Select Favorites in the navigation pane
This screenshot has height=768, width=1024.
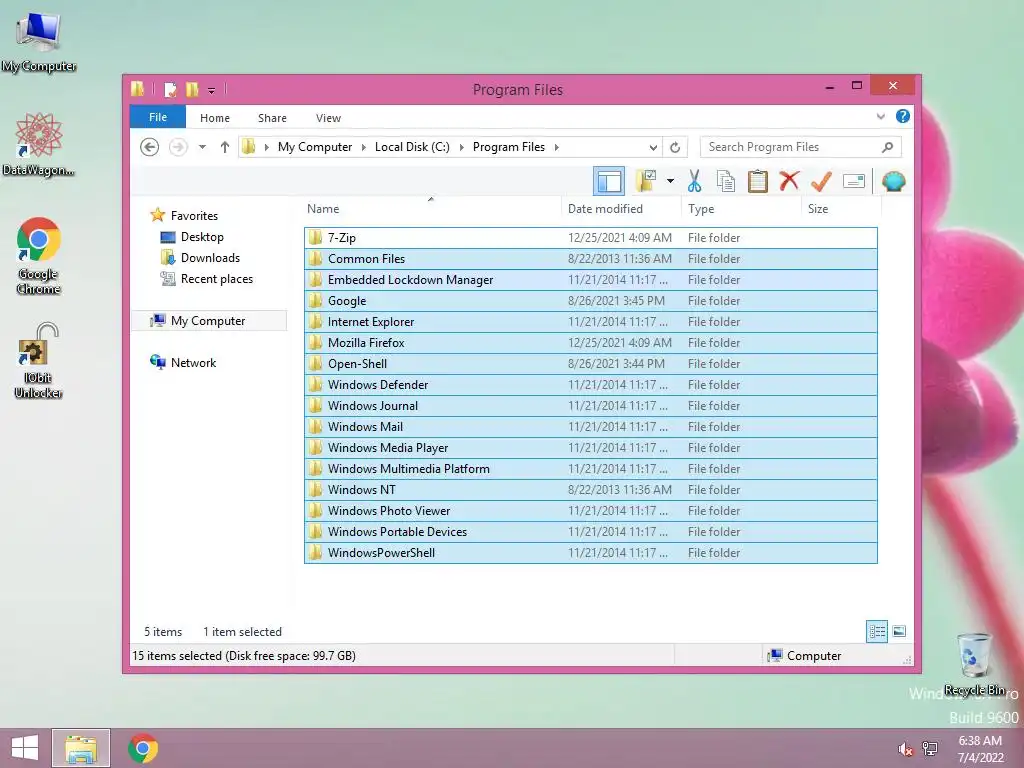194,216
